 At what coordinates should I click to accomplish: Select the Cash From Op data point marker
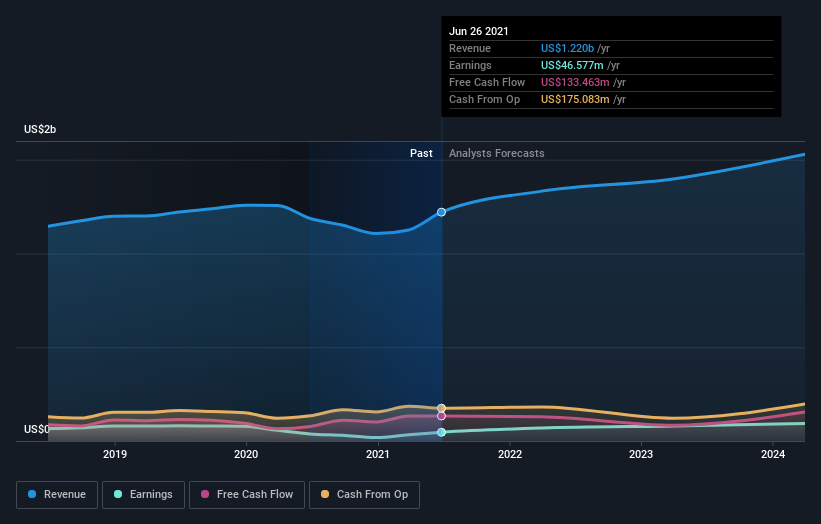click(x=441, y=408)
